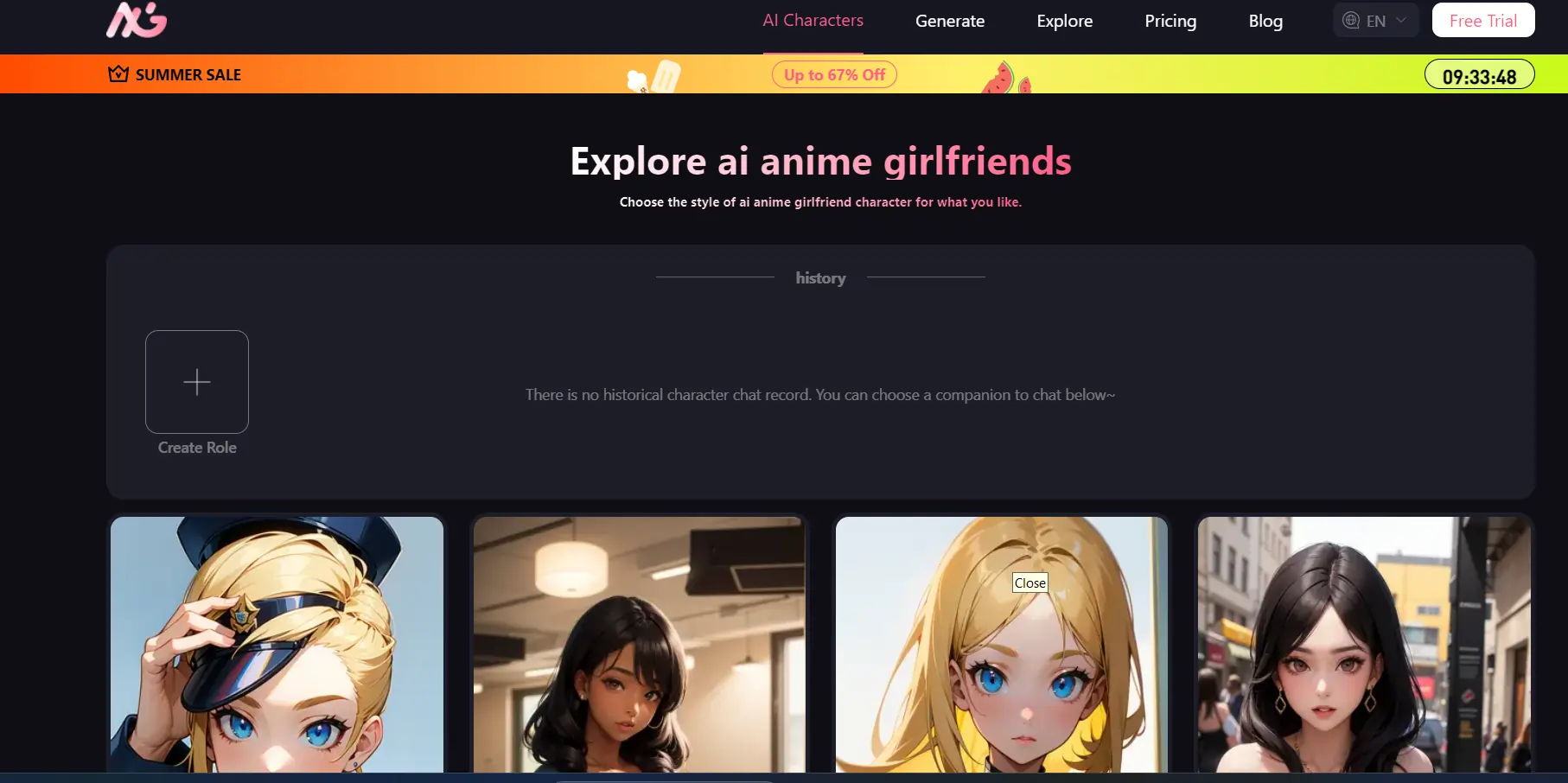Screen dimensions: 1568x783
Task: Start the Free Trial
Action: click(1482, 21)
